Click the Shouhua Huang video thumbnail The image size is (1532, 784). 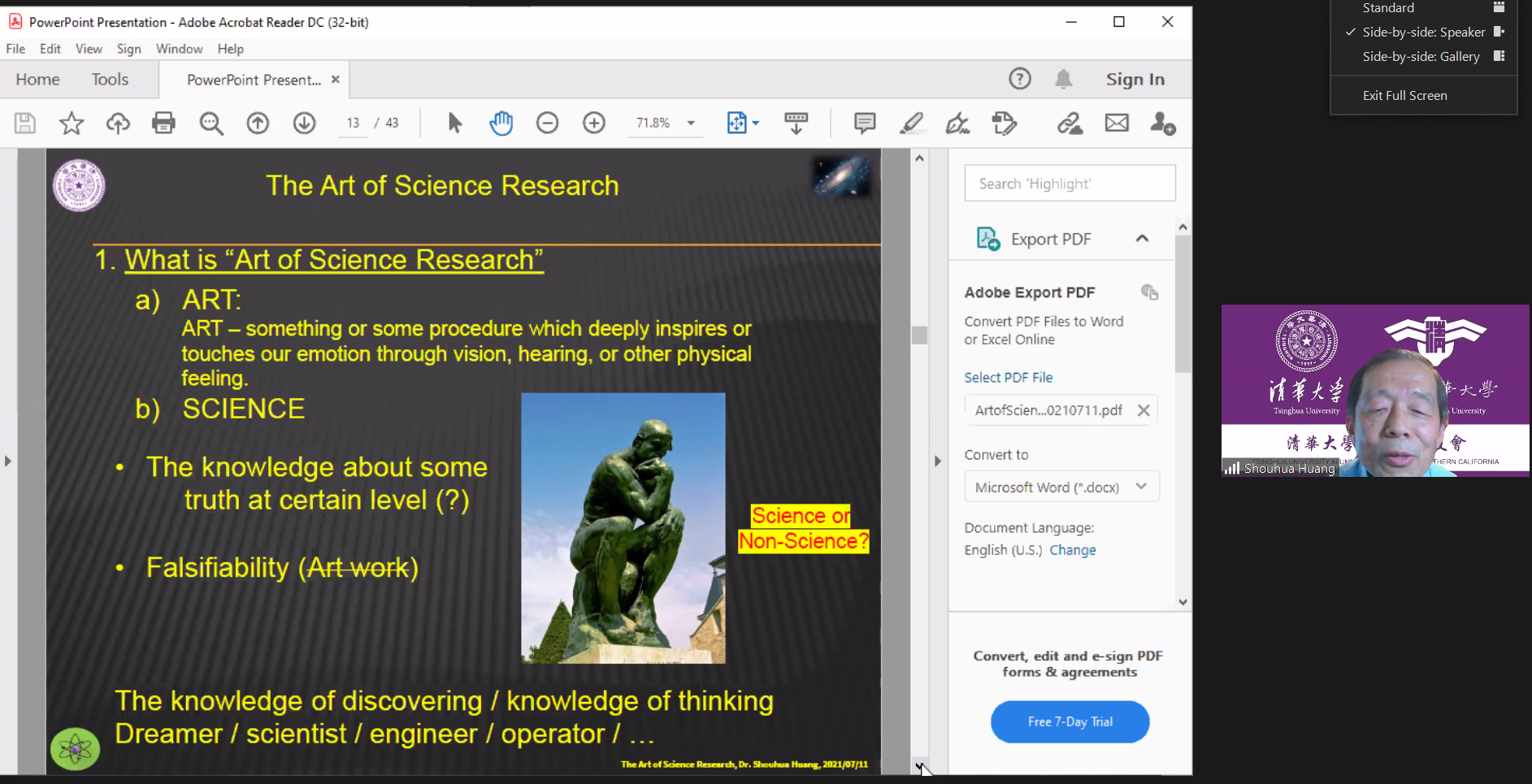coord(1375,391)
